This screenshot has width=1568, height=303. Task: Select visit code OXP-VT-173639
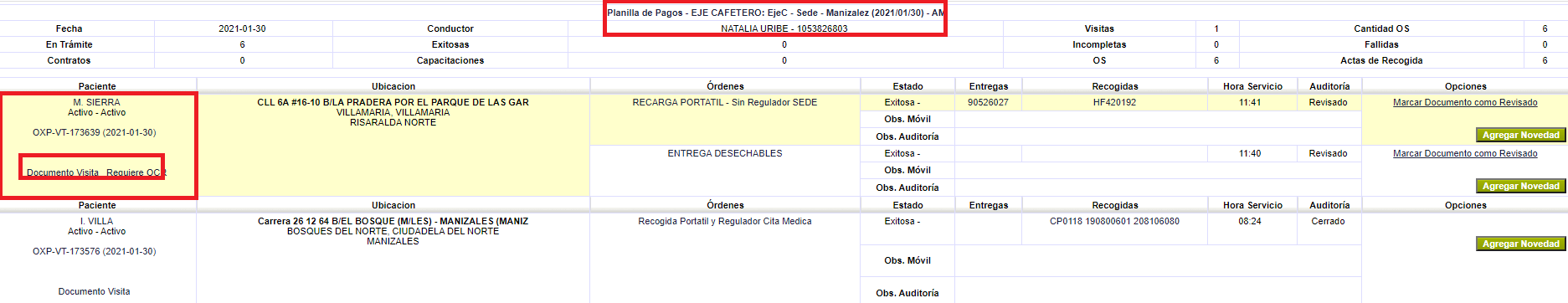[94, 132]
